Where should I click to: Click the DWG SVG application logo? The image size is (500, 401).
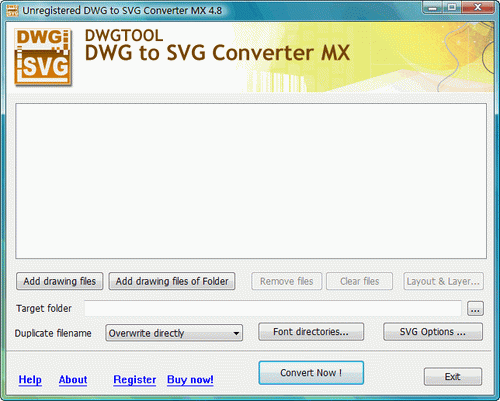[x=43, y=57]
